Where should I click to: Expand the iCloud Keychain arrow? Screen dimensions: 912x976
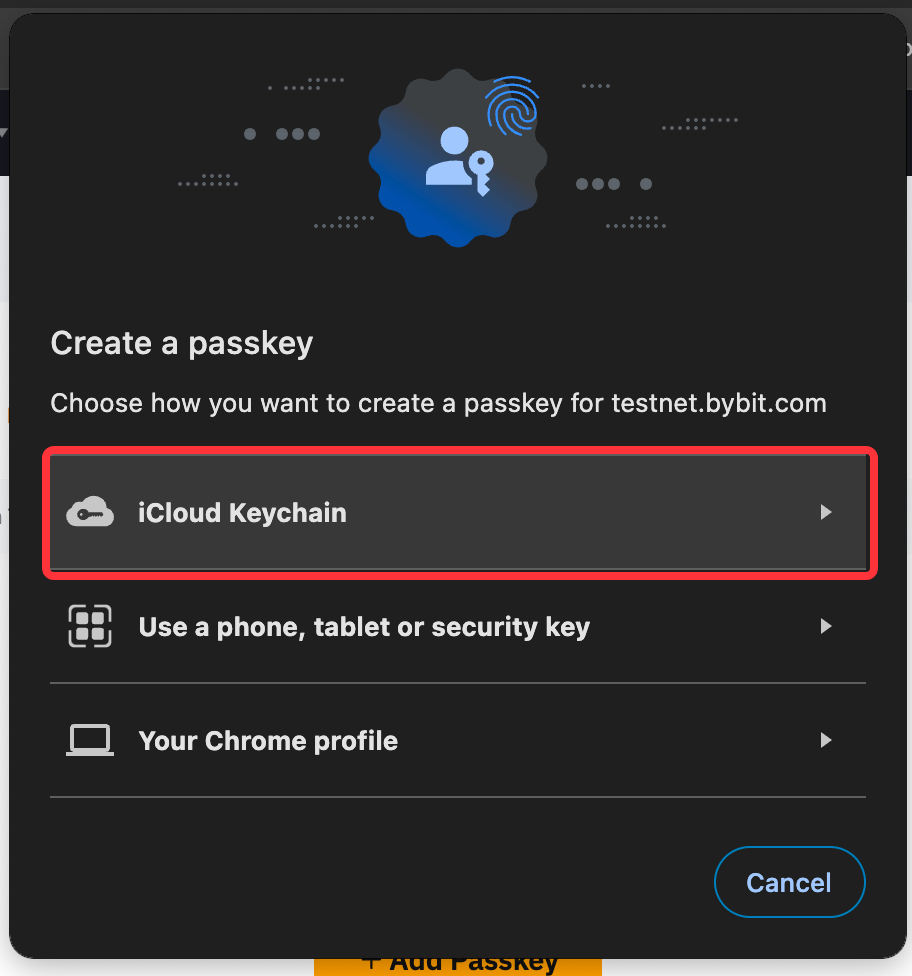[825, 512]
